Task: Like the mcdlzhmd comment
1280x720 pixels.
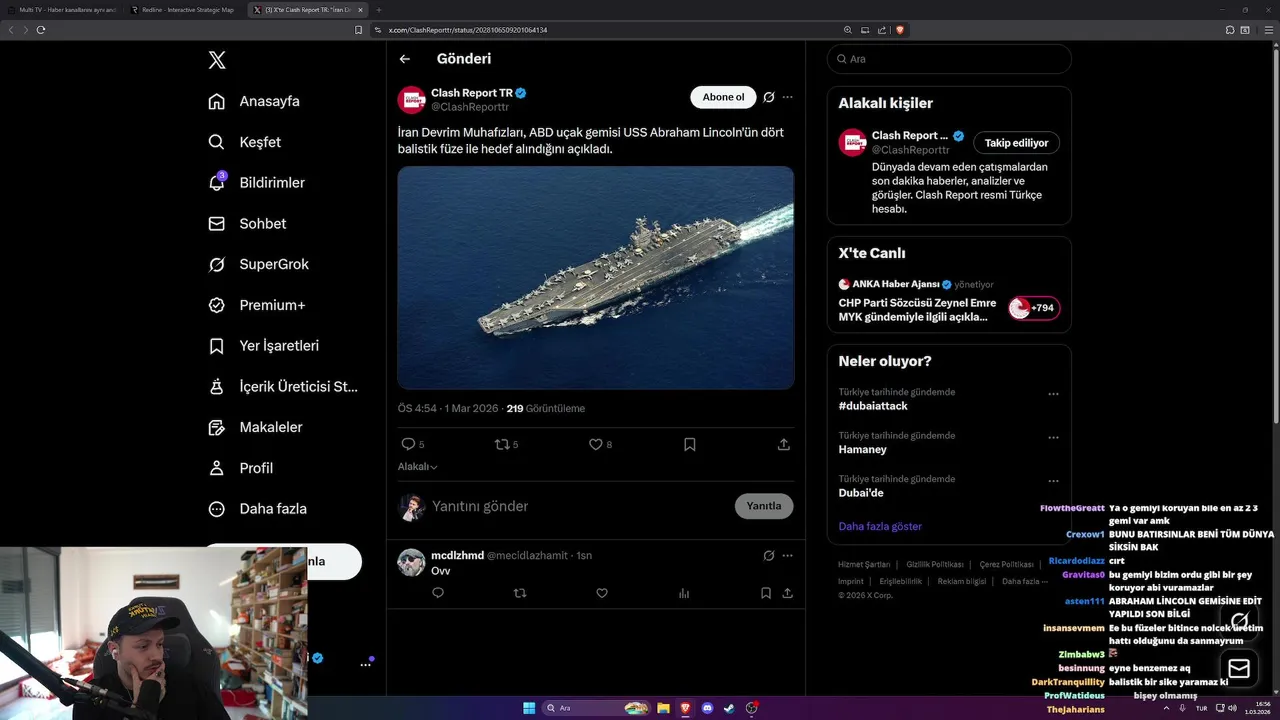Action: coord(602,593)
